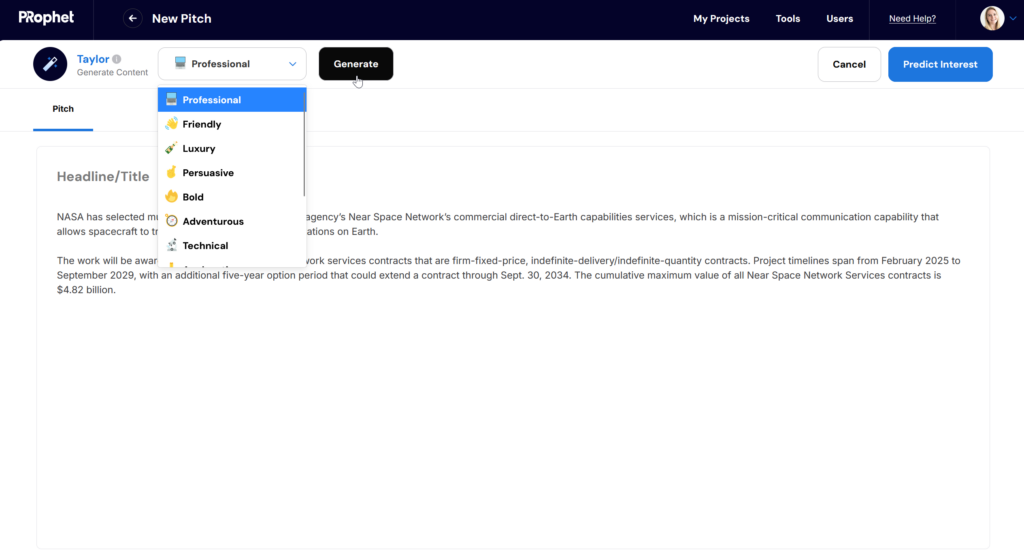This screenshot has width=1024, height=558.
Task: Click the Headline/Title field
Action: pos(103,176)
